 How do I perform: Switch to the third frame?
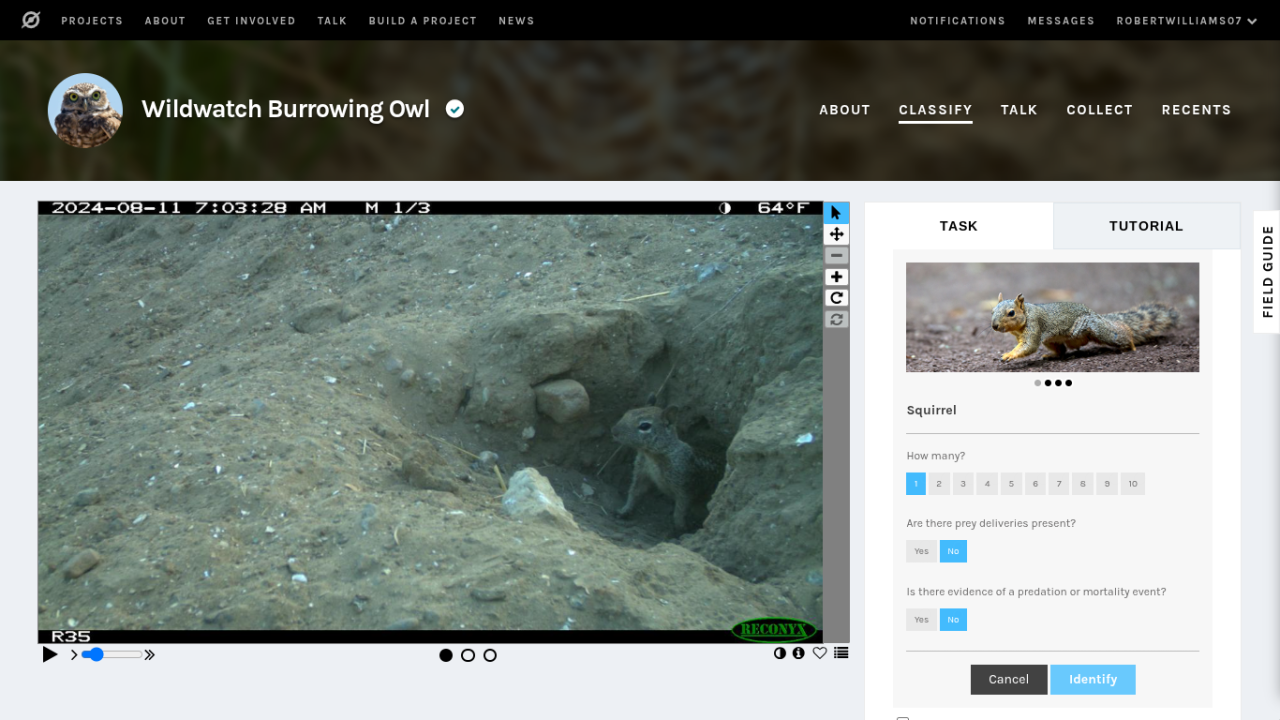490,656
